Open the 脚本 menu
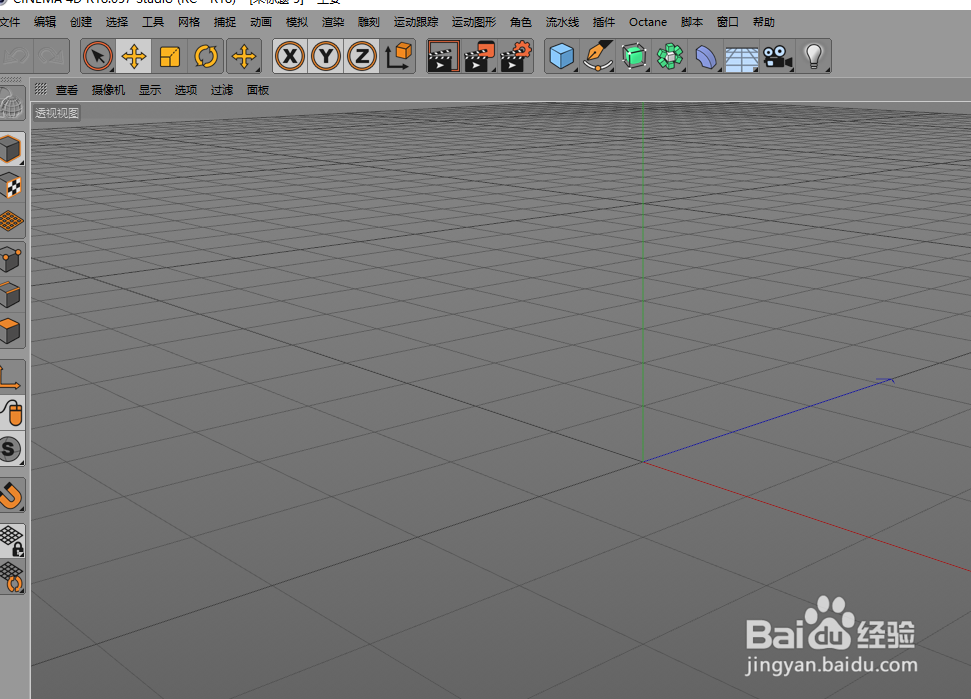 [692, 22]
